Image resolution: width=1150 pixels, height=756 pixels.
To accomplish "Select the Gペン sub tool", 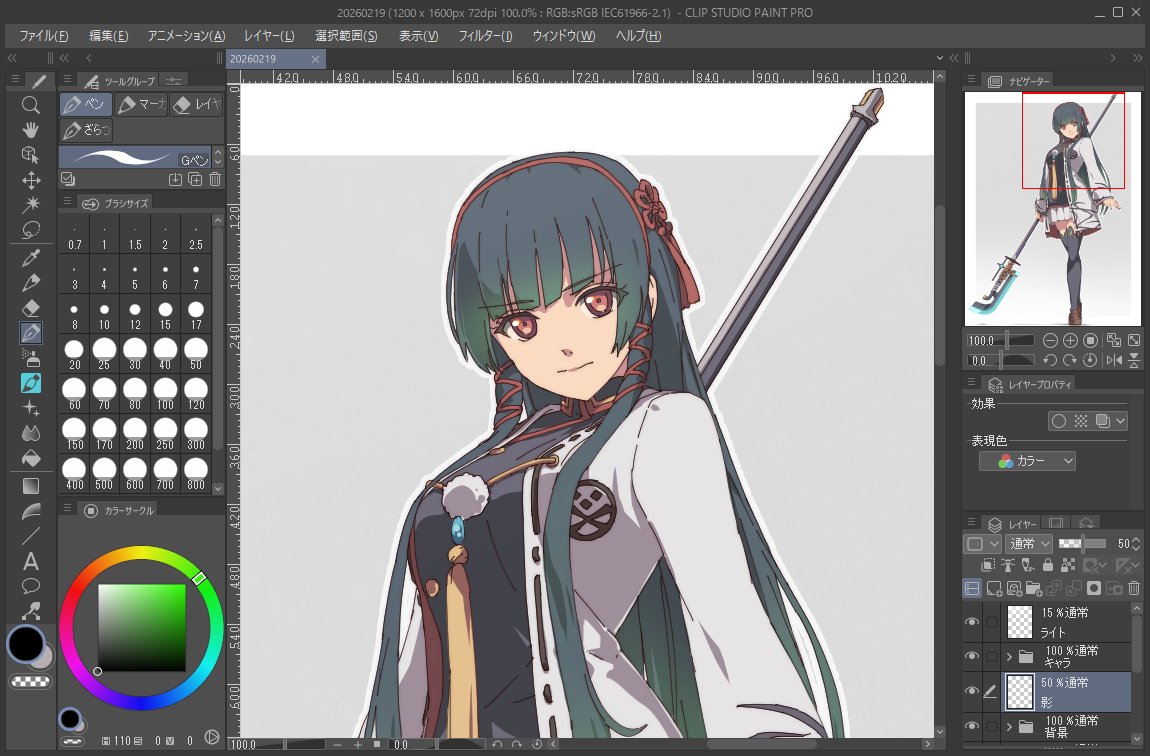I will click(135, 157).
